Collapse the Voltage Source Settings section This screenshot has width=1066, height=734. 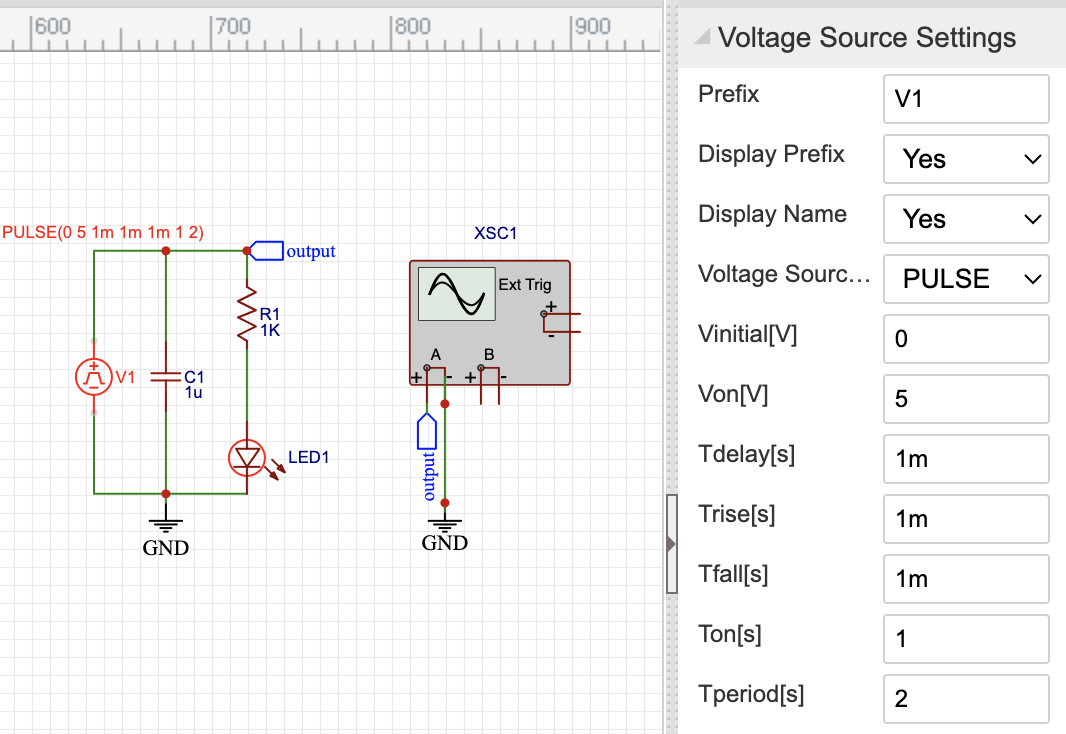click(x=702, y=37)
